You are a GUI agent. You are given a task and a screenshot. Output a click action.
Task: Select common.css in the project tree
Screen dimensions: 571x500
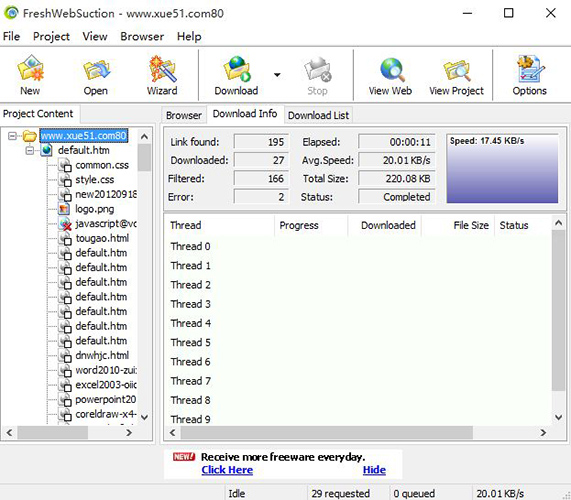tap(102, 165)
